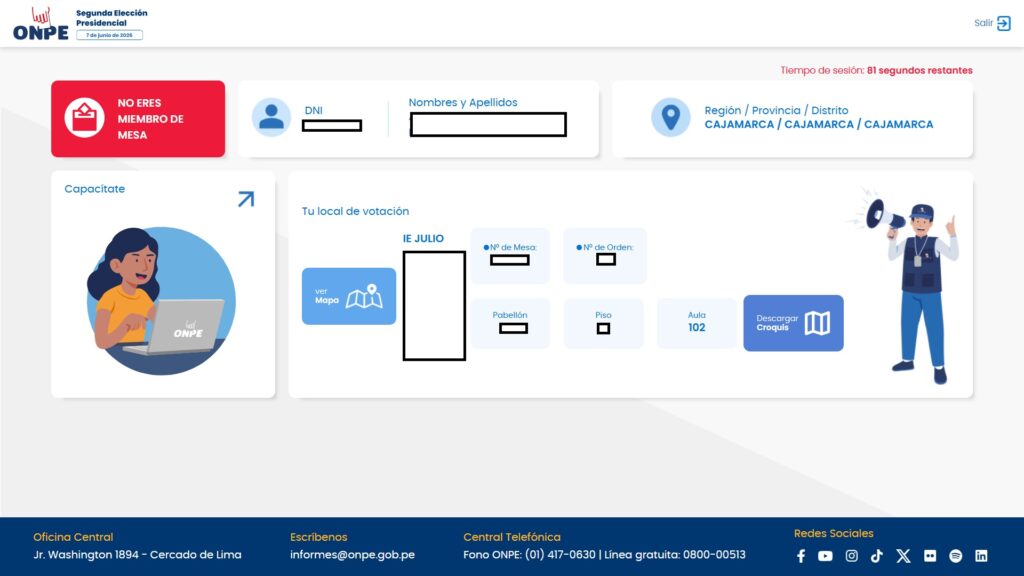
Task: Open the ONPE TikTok icon
Action: tap(876, 556)
